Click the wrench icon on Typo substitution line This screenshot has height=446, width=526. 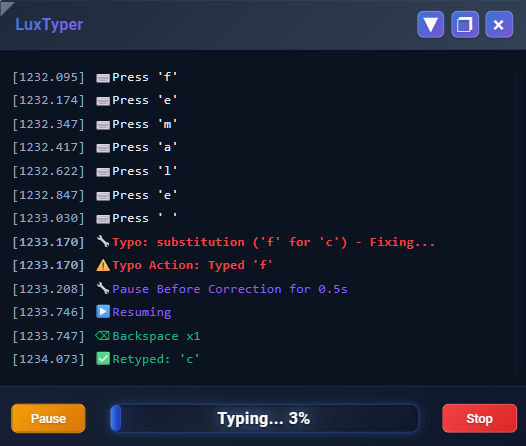tap(103, 241)
